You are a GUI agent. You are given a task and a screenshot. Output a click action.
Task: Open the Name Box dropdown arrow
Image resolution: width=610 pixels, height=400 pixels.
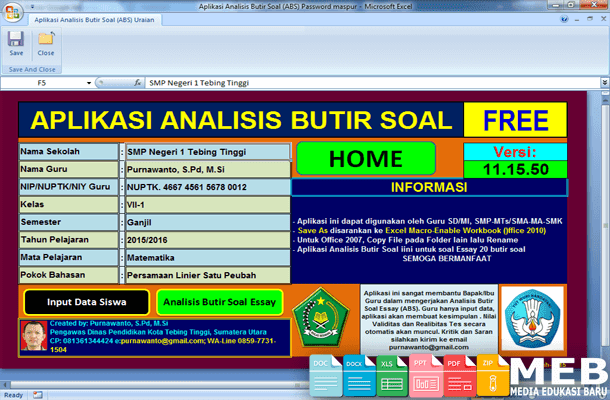89,83
